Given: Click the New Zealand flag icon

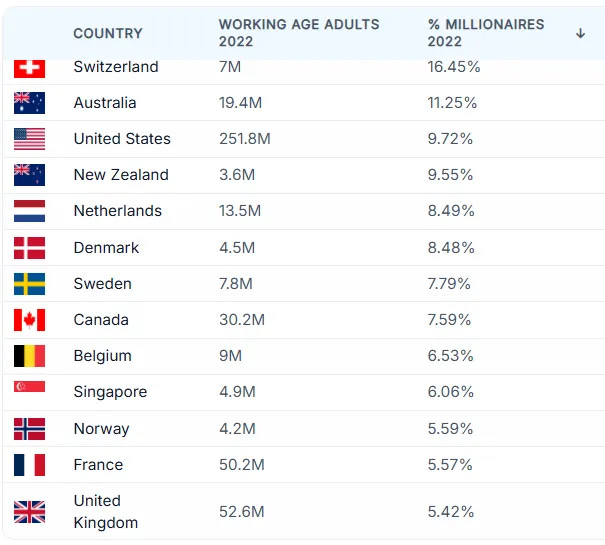Looking at the screenshot, I should [x=29, y=175].
